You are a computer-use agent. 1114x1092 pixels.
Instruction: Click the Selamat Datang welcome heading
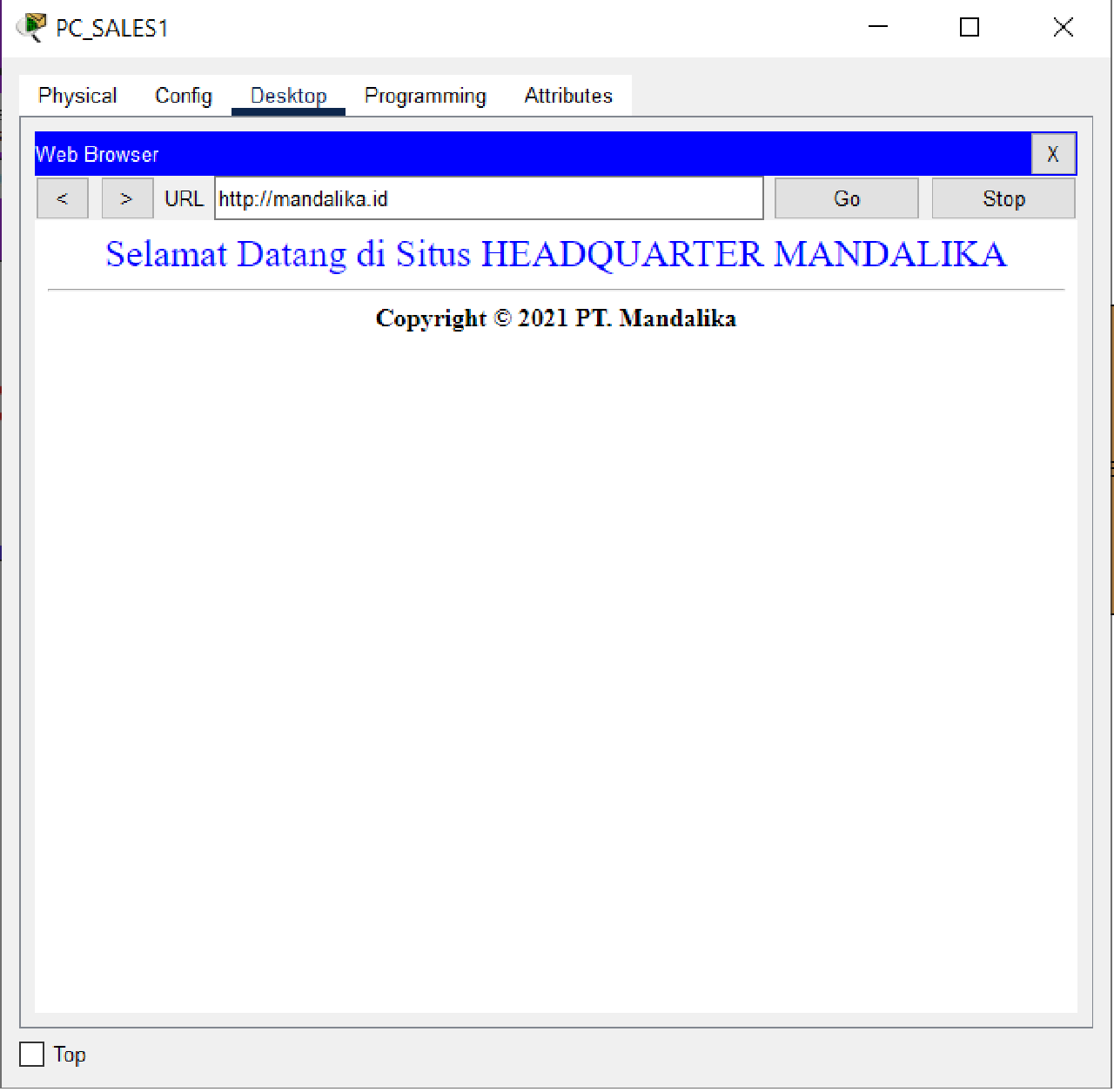(x=555, y=254)
